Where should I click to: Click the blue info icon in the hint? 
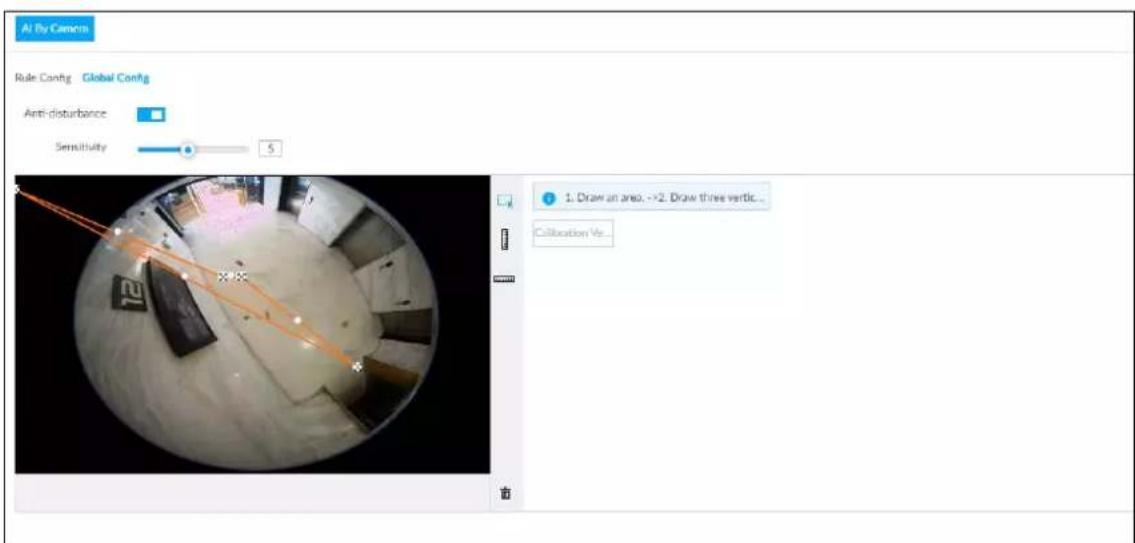tap(549, 198)
